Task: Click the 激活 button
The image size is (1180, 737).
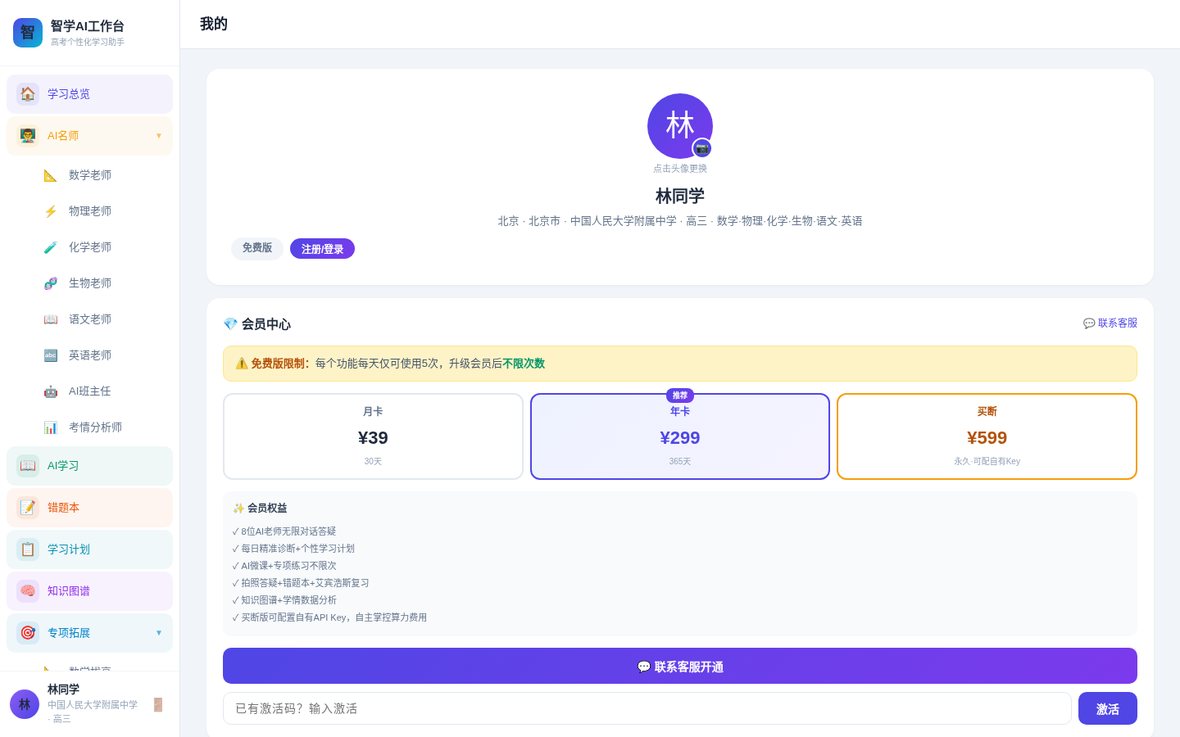Action: [x=1107, y=708]
